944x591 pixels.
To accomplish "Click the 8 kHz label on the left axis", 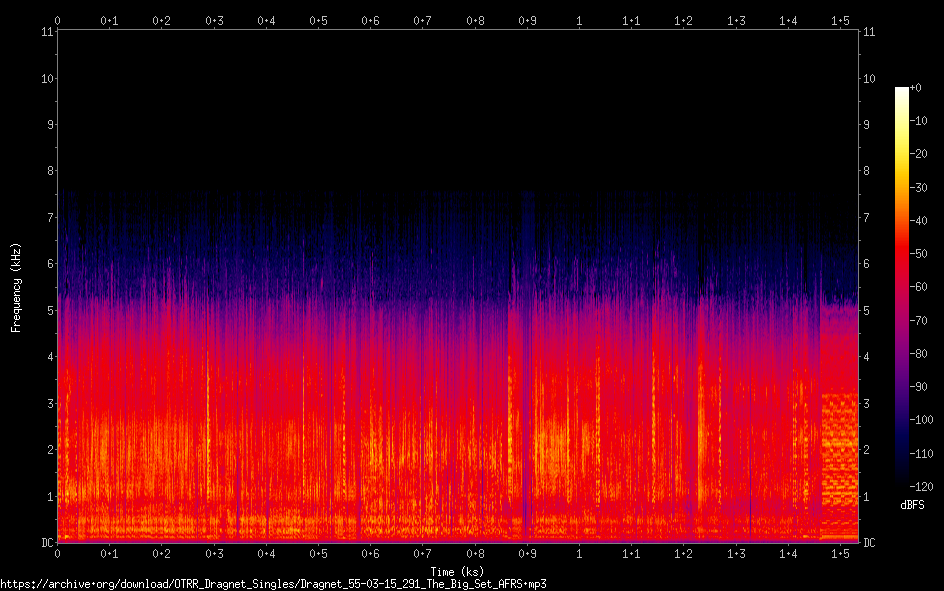I will pos(46,171).
